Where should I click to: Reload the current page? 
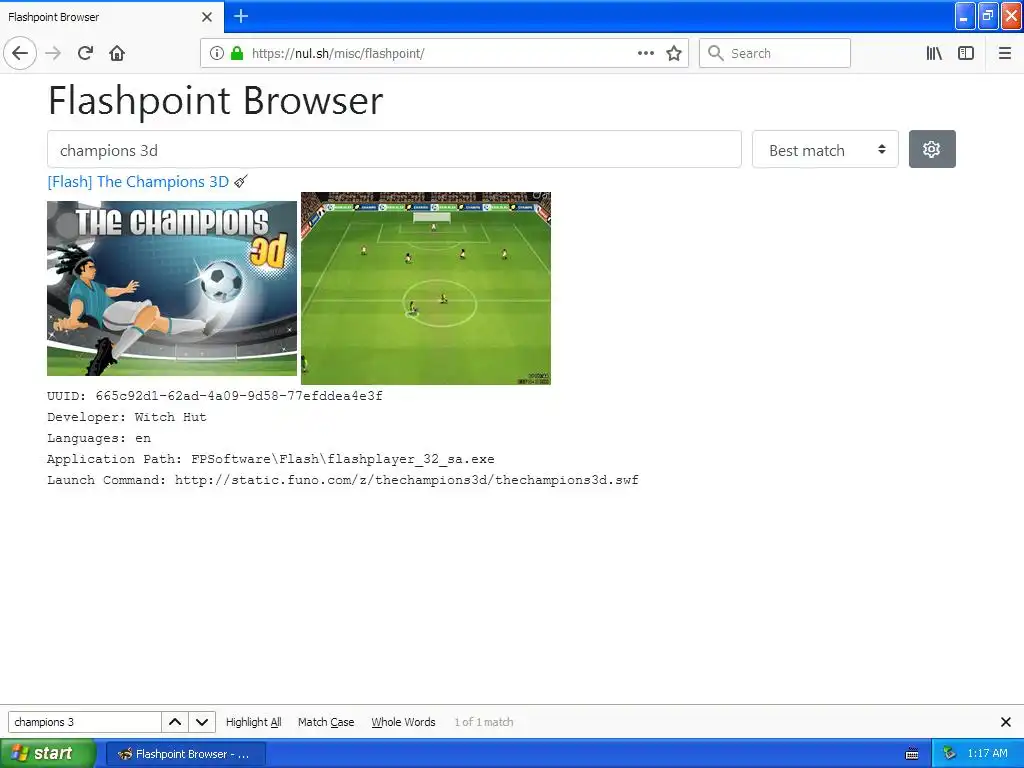coord(86,53)
